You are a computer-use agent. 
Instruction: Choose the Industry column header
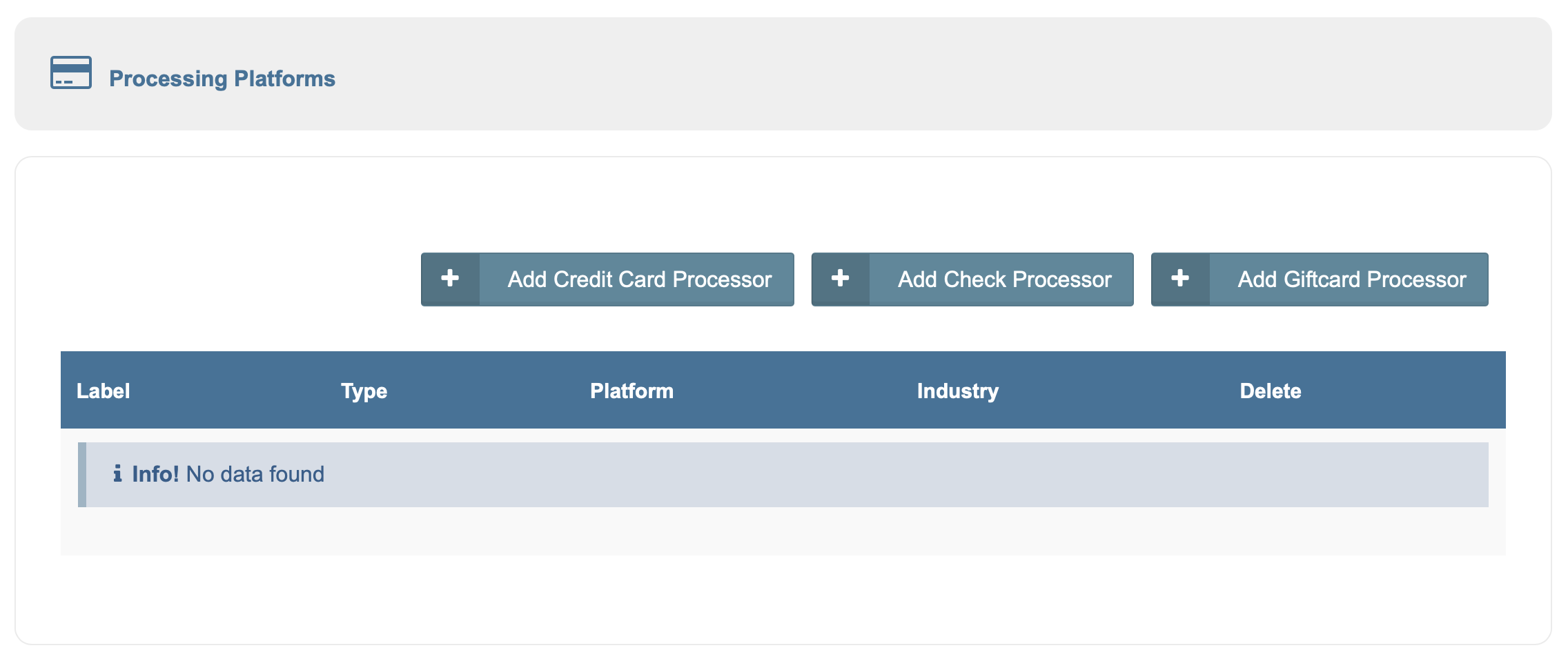pos(957,391)
